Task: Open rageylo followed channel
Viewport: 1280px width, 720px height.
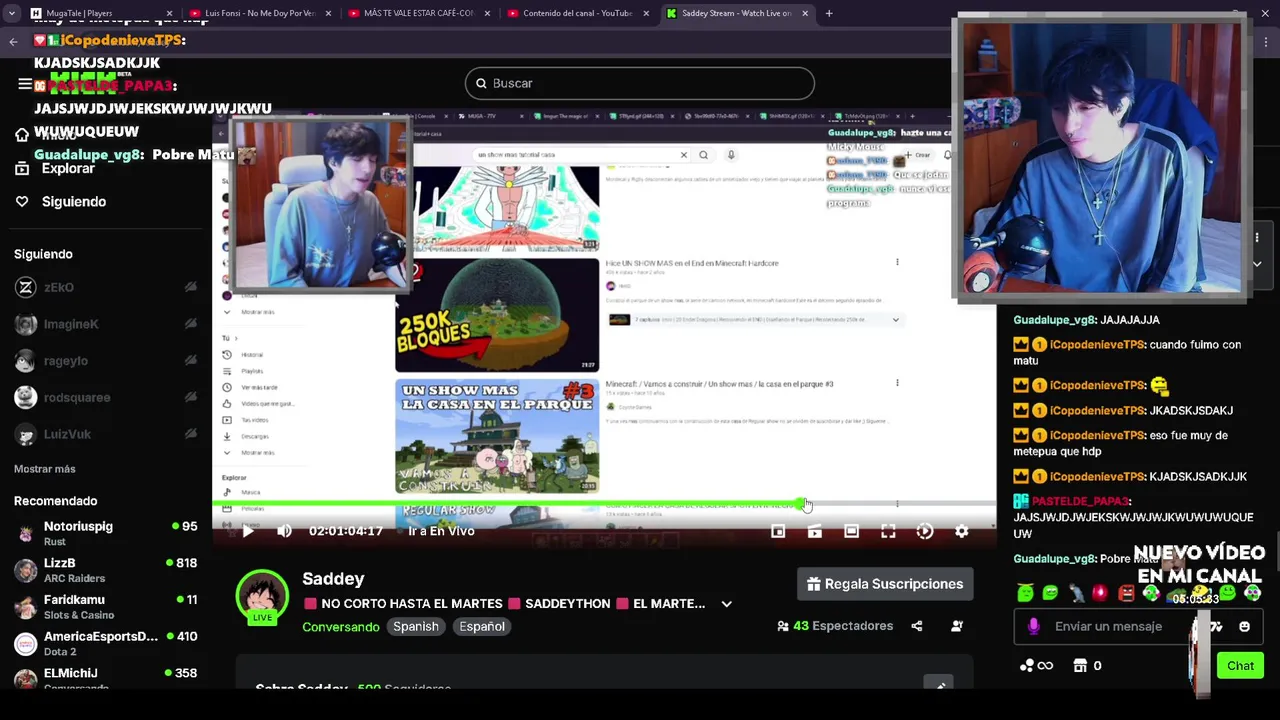Action: pyautogui.click(x=105, y=361)
